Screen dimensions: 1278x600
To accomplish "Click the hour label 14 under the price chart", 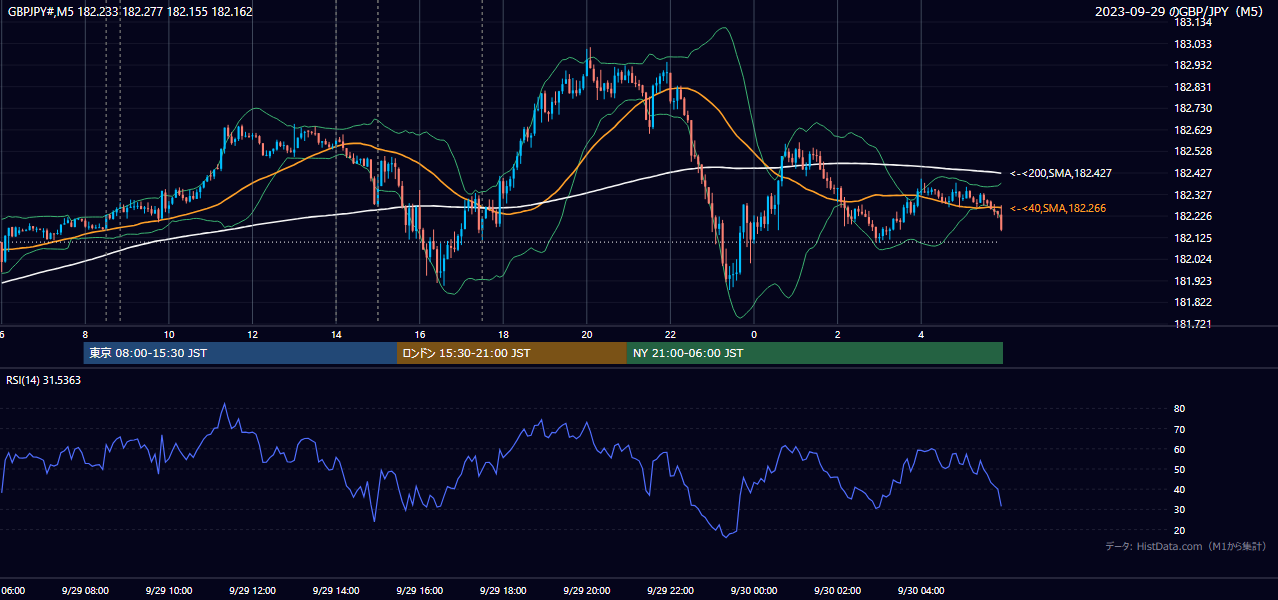I will pos(336,334).
